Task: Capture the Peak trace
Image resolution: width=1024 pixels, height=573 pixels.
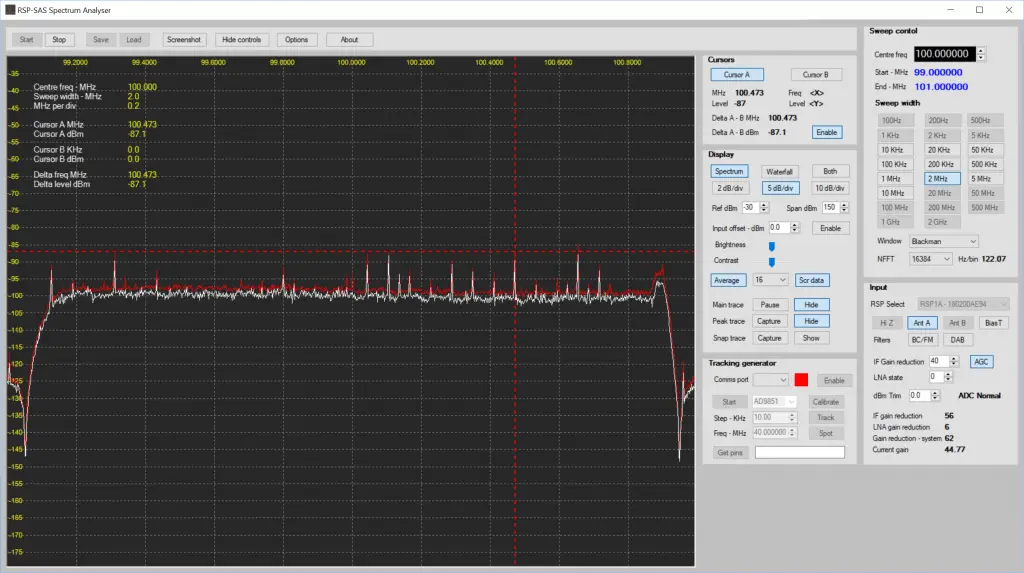Action: point(769,321)
